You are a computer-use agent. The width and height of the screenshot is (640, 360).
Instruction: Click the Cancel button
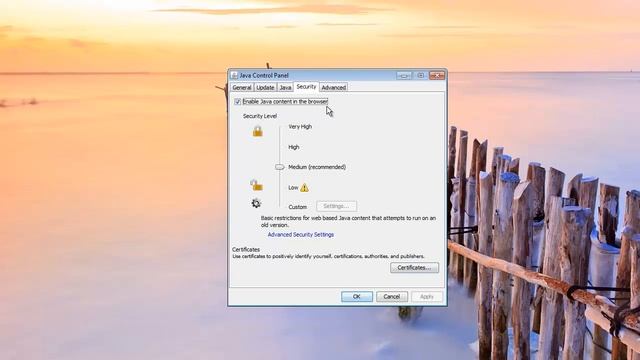392,297
